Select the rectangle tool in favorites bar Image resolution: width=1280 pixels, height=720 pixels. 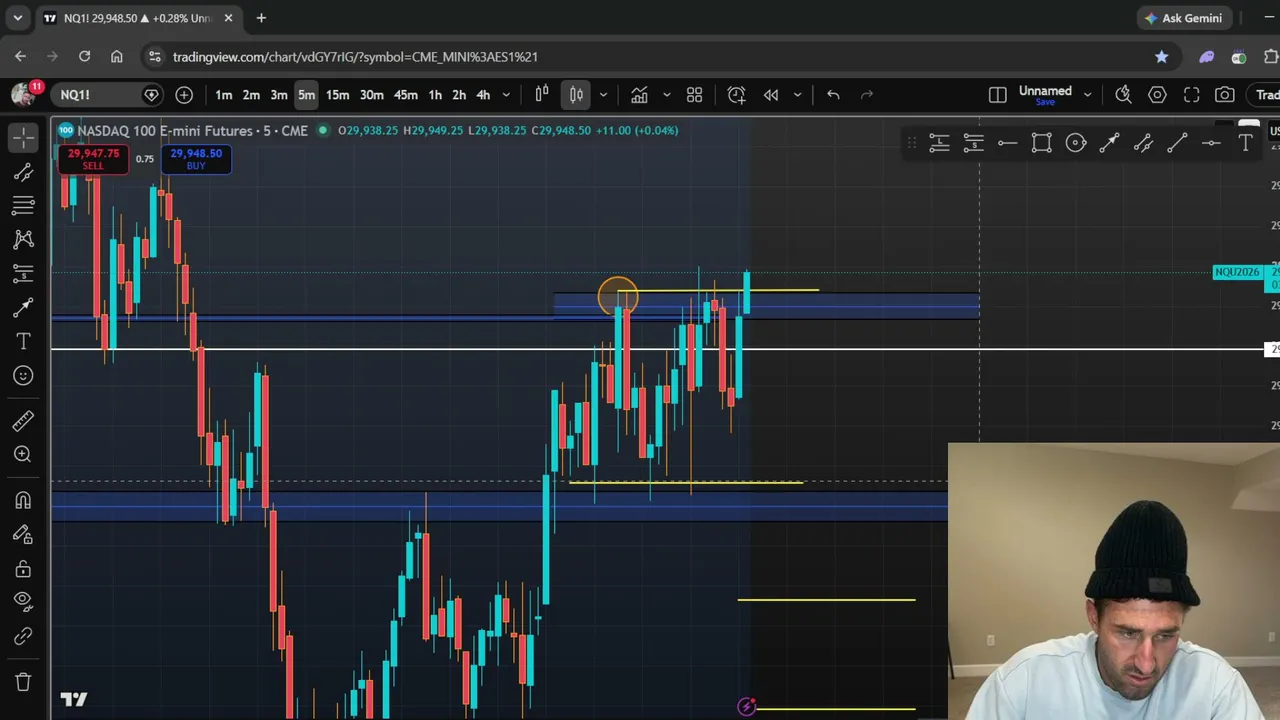(1041, 143)
